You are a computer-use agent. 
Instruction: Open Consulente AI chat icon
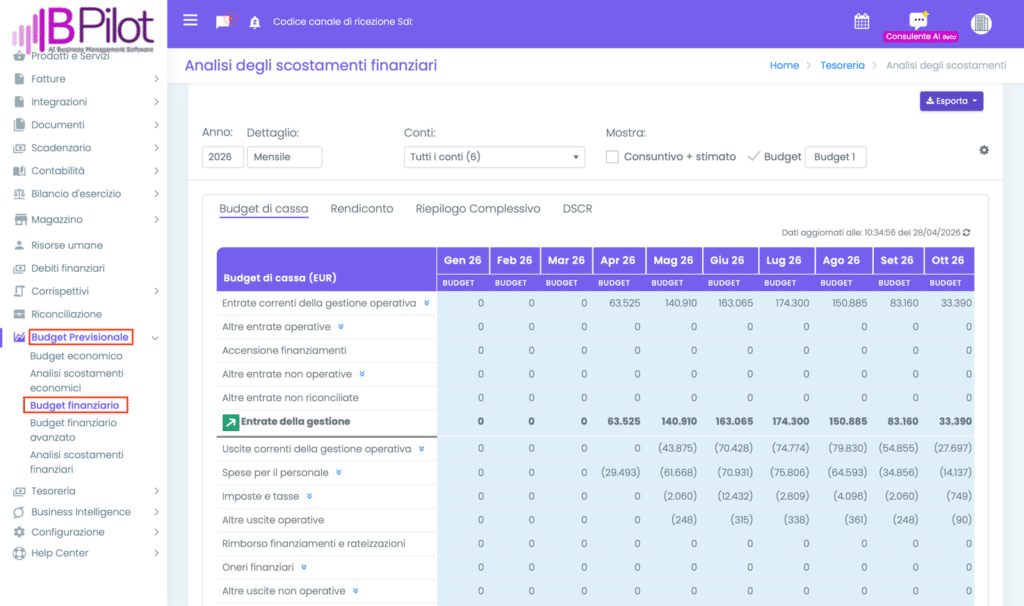[x=918, y=20]
